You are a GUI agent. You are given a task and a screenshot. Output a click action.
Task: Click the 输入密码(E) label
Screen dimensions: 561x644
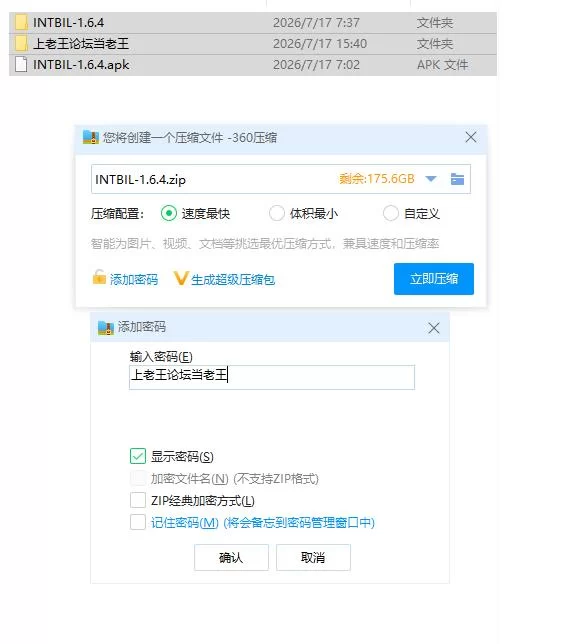point(161,356)
